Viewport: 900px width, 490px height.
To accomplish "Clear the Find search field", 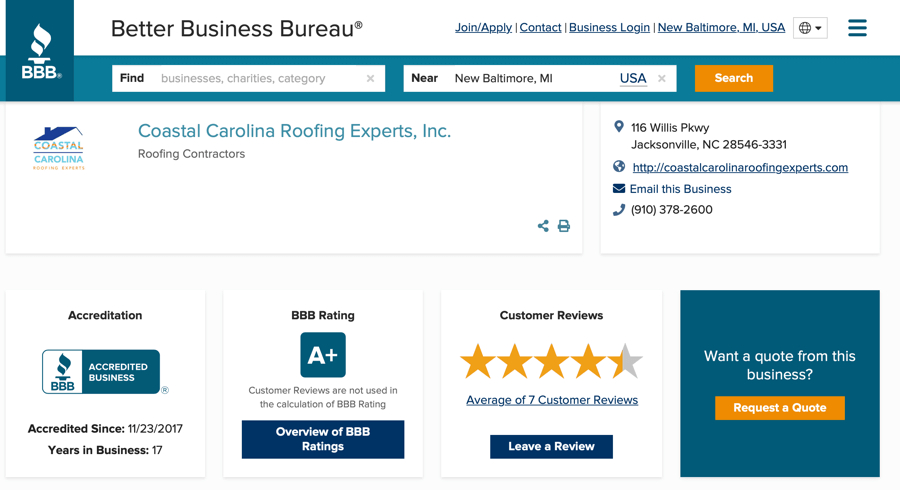I will click(370, 79).
